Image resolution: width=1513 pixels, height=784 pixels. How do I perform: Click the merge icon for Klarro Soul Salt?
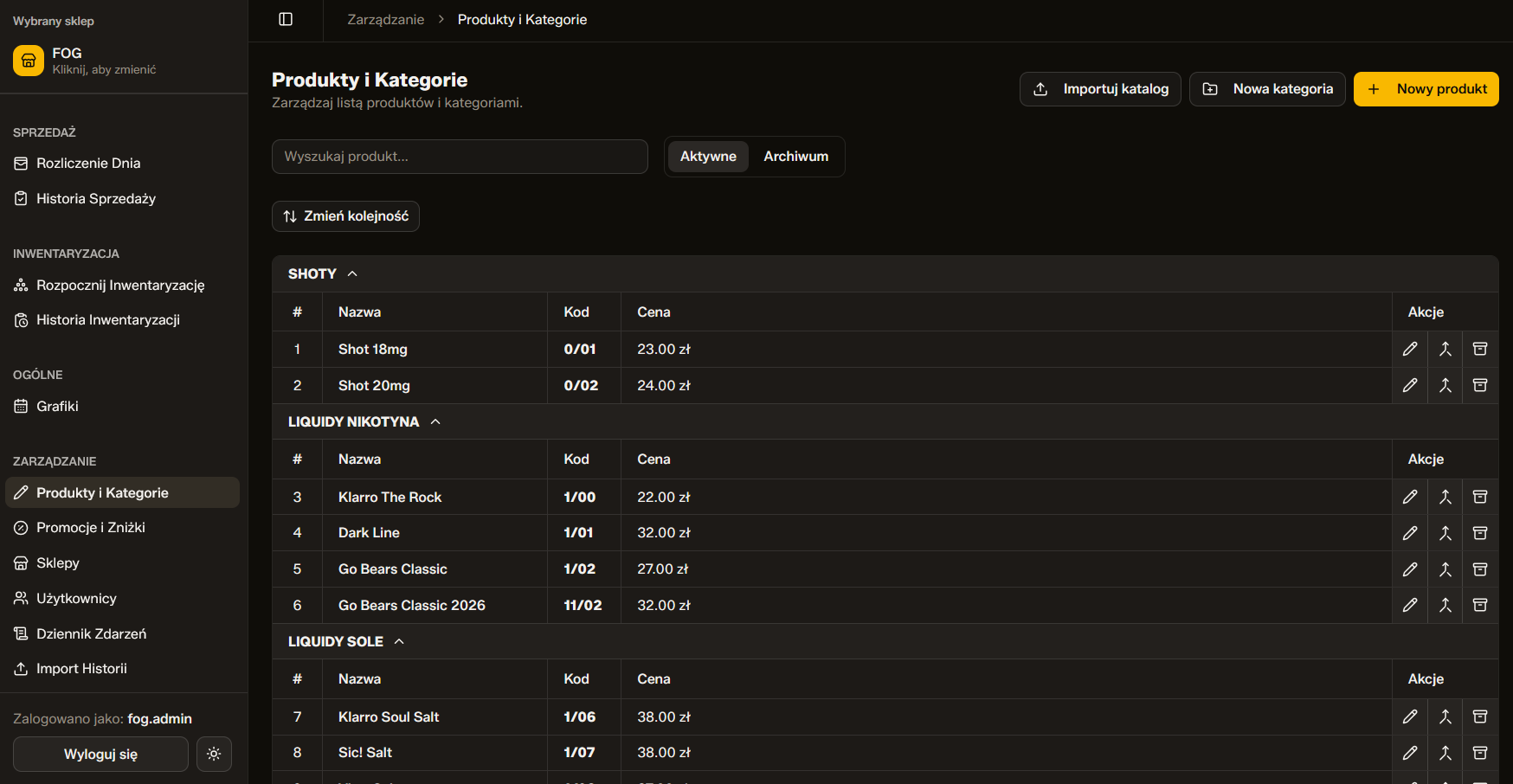pos(1445,717)
